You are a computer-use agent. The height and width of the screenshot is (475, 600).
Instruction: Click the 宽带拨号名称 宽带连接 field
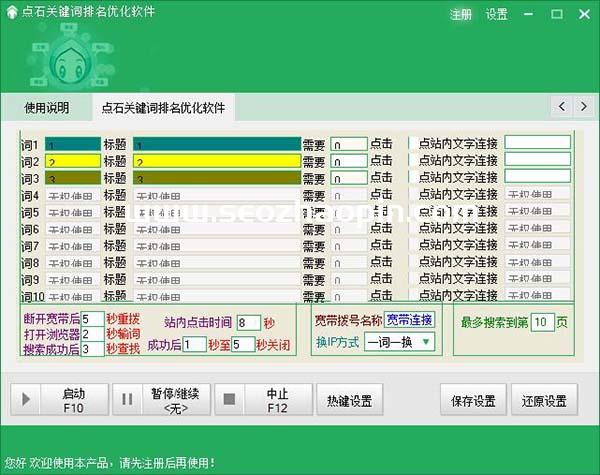click(x=410, y=320)
